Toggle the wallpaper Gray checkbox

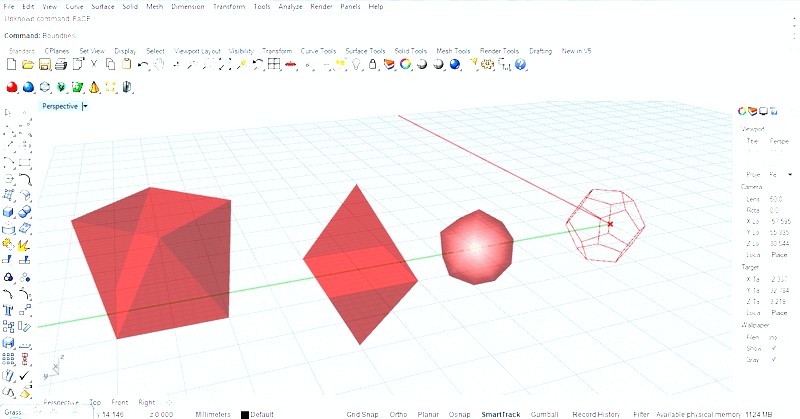774,359
